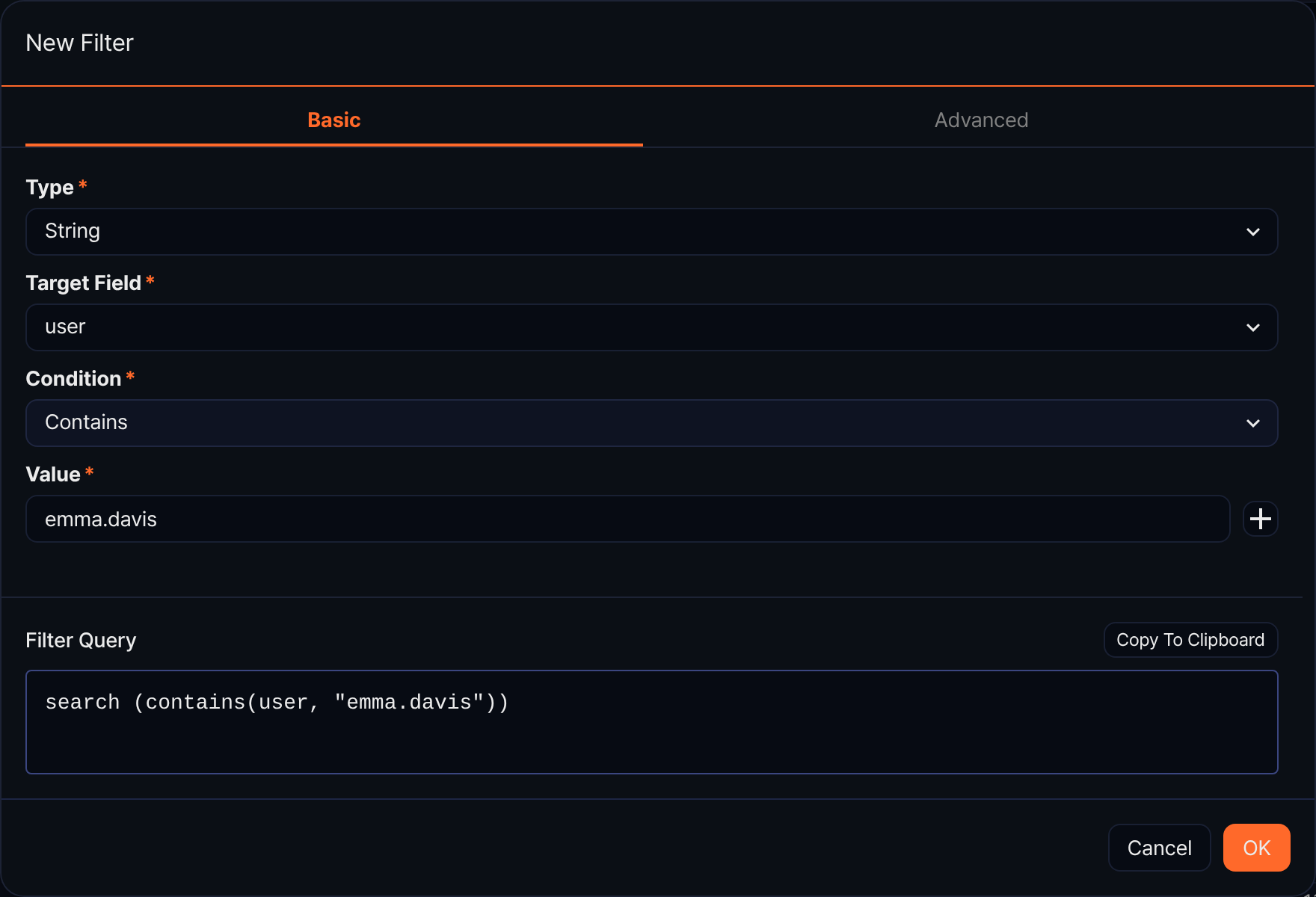Click inside the Filter Query text area
1316x897 pixels.
pos(651,722)
